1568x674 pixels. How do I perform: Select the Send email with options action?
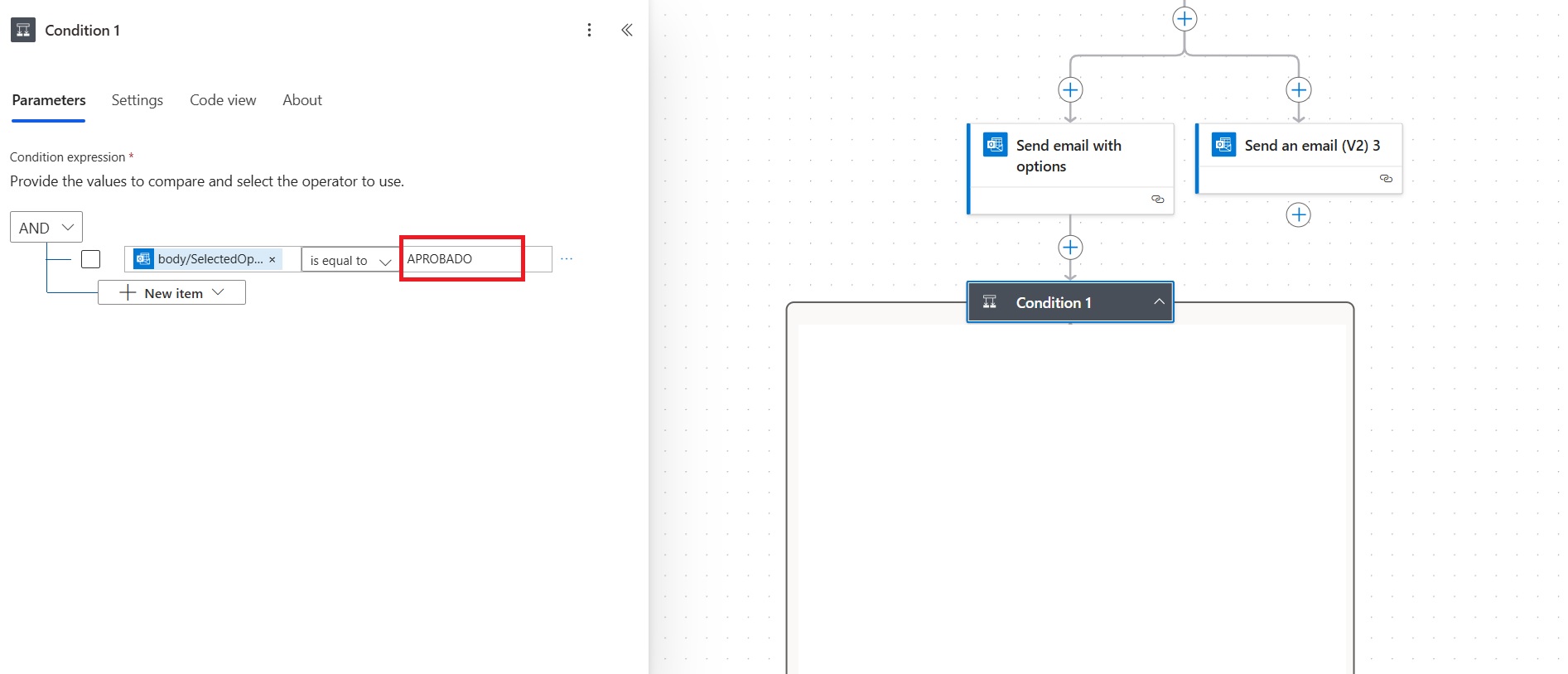[x=1070, y=168]
